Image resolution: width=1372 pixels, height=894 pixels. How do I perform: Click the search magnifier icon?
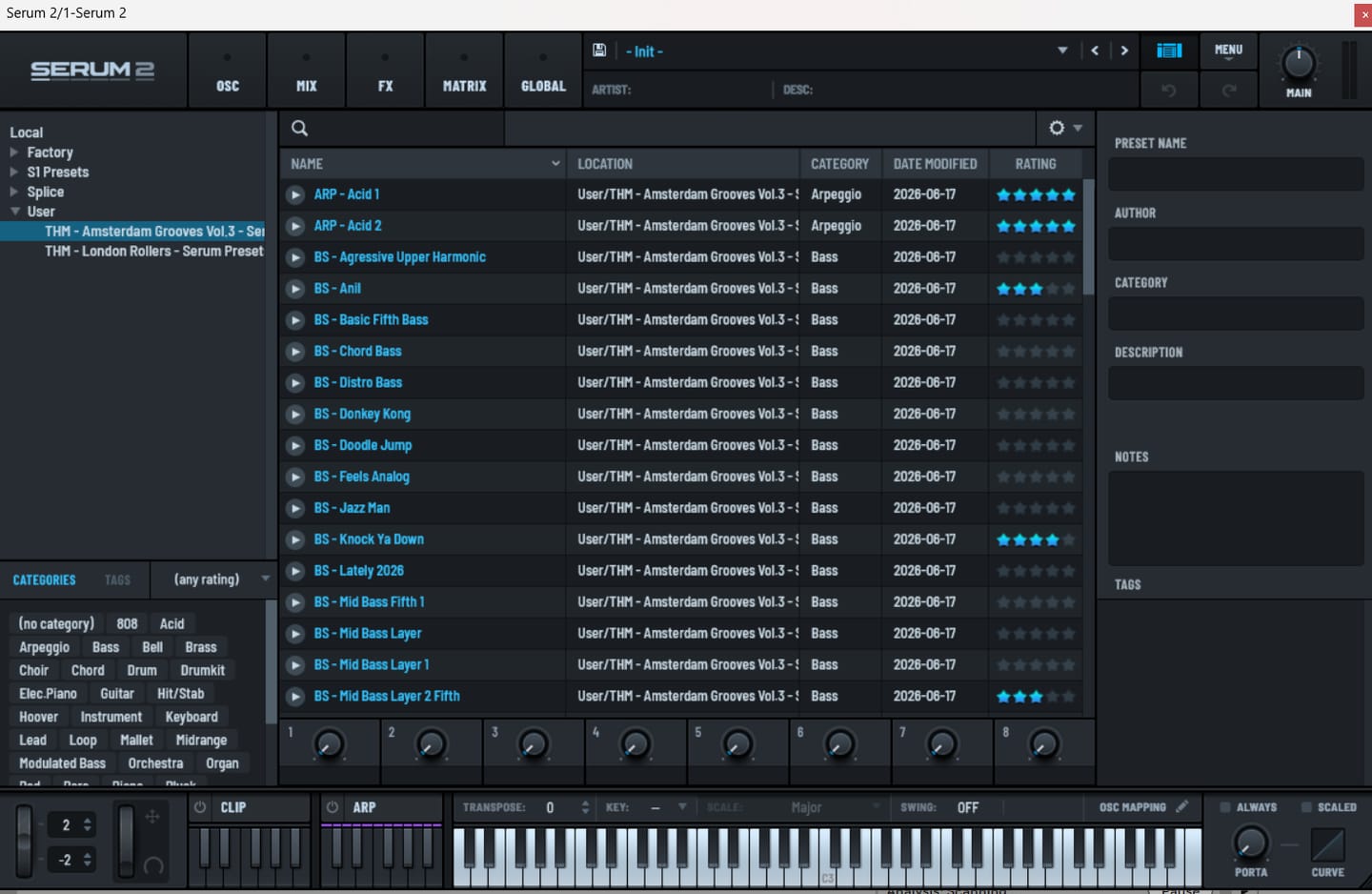coord(299,128)
